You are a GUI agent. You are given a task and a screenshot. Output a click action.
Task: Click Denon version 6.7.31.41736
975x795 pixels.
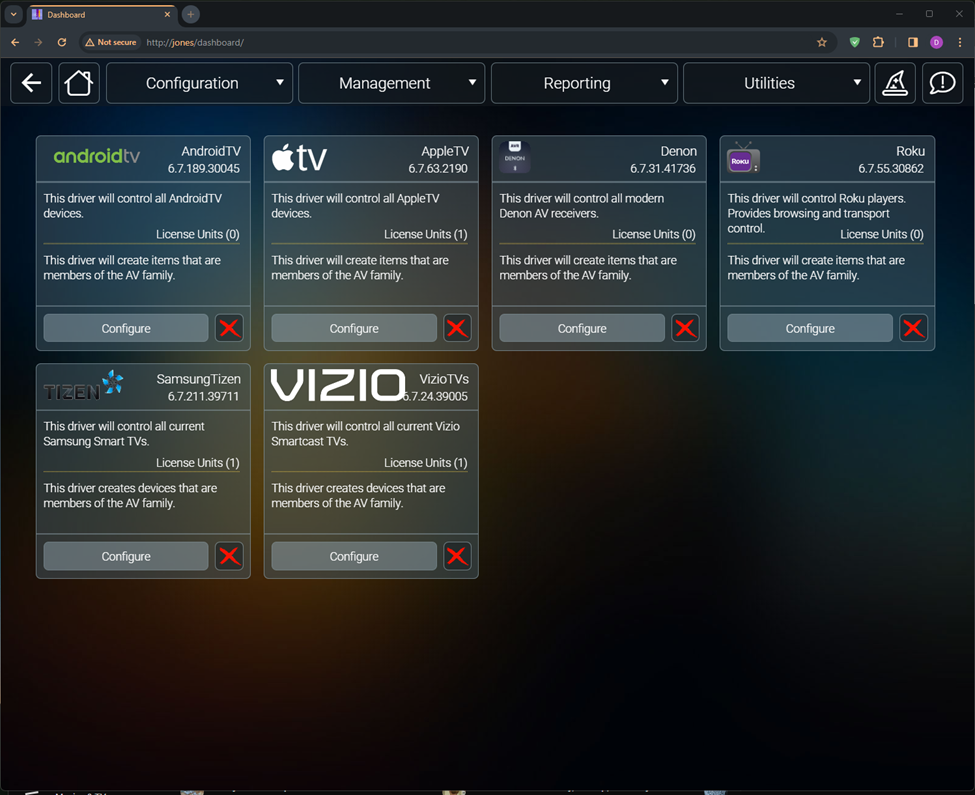[663, 168]
